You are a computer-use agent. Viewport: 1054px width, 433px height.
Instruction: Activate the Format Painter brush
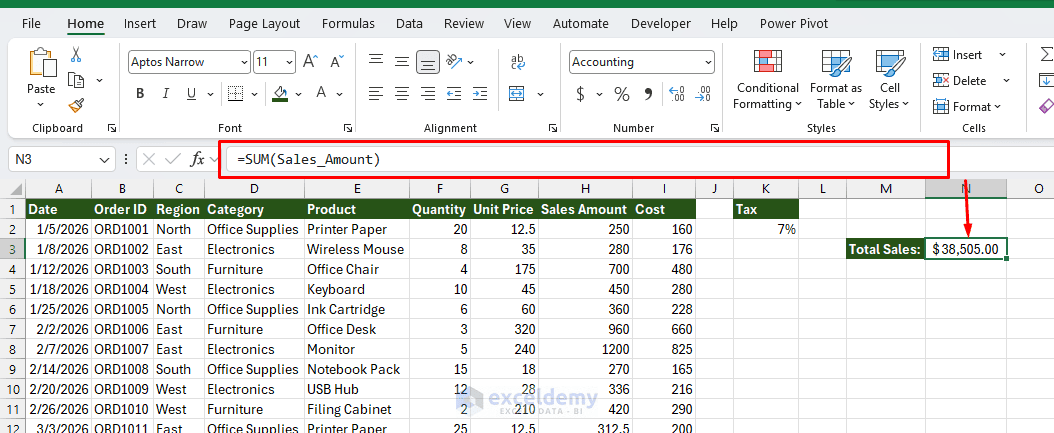[76, 106]
